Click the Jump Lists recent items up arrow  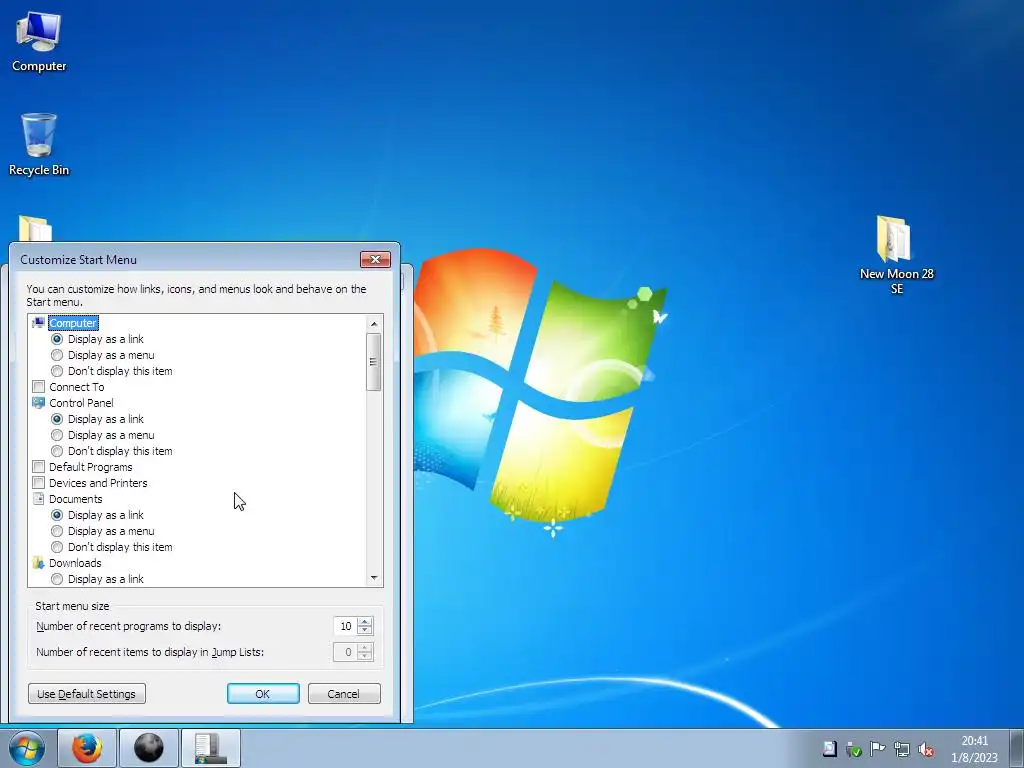365,647
